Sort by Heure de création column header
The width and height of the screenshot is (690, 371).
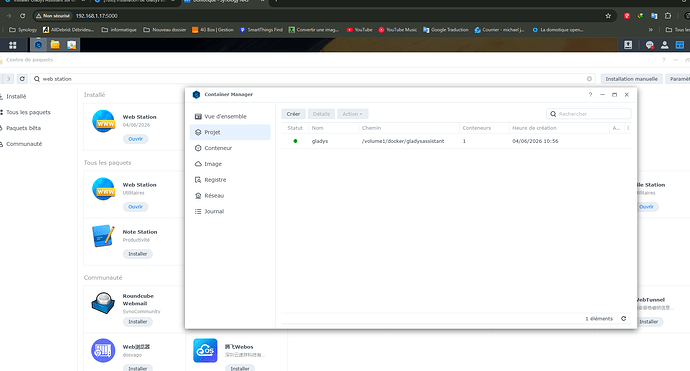pos(559,128)
